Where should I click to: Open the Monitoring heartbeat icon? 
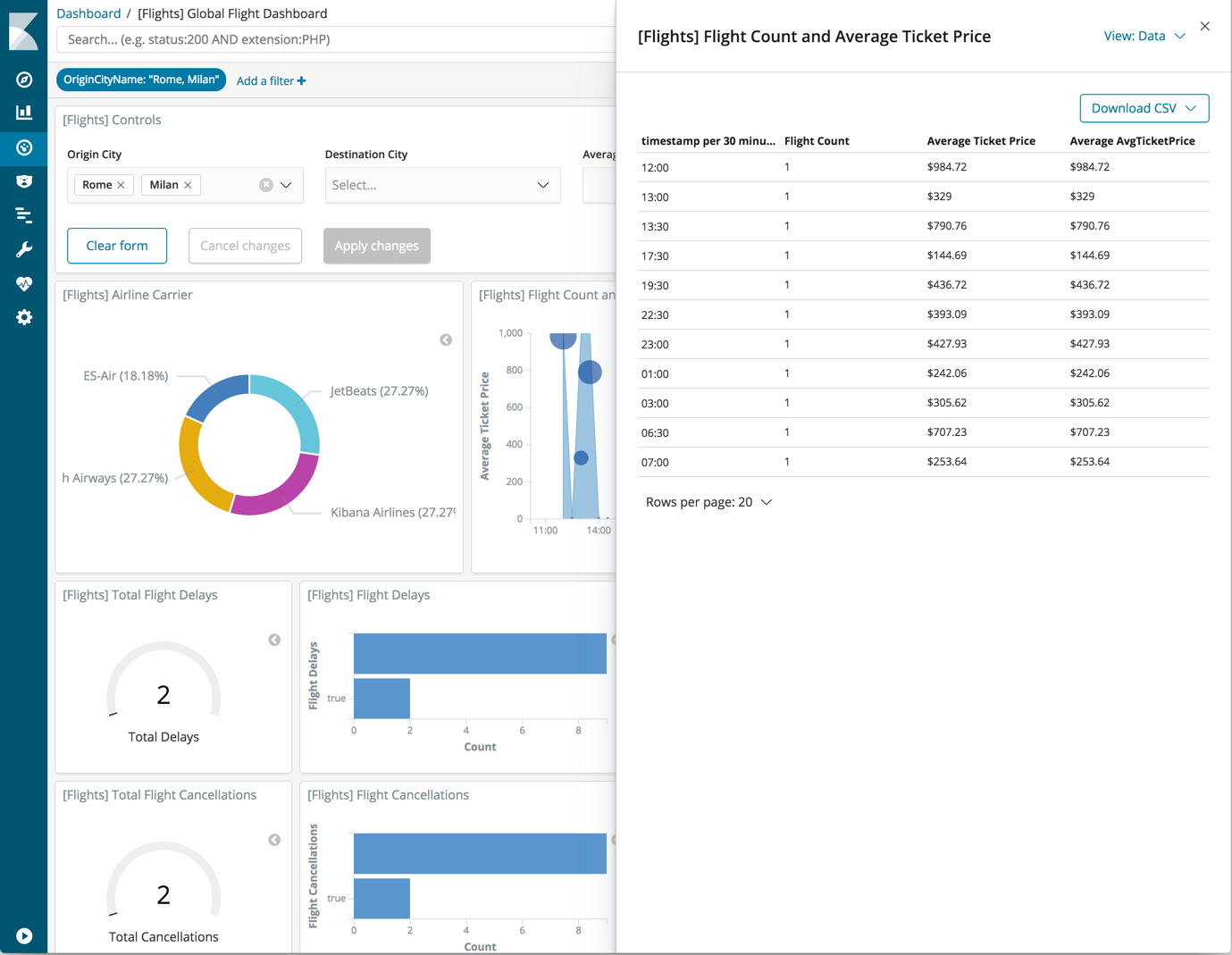click(24, 283)
